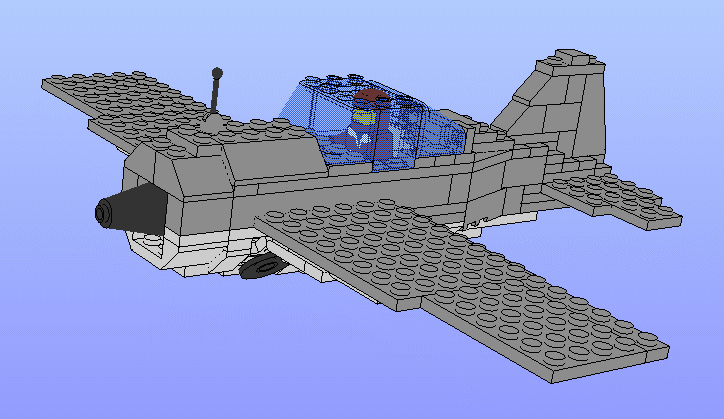This screenshot has height=419, width=724.
Task: Select the pilot minifigure in the cockpit
Action: 367,125
